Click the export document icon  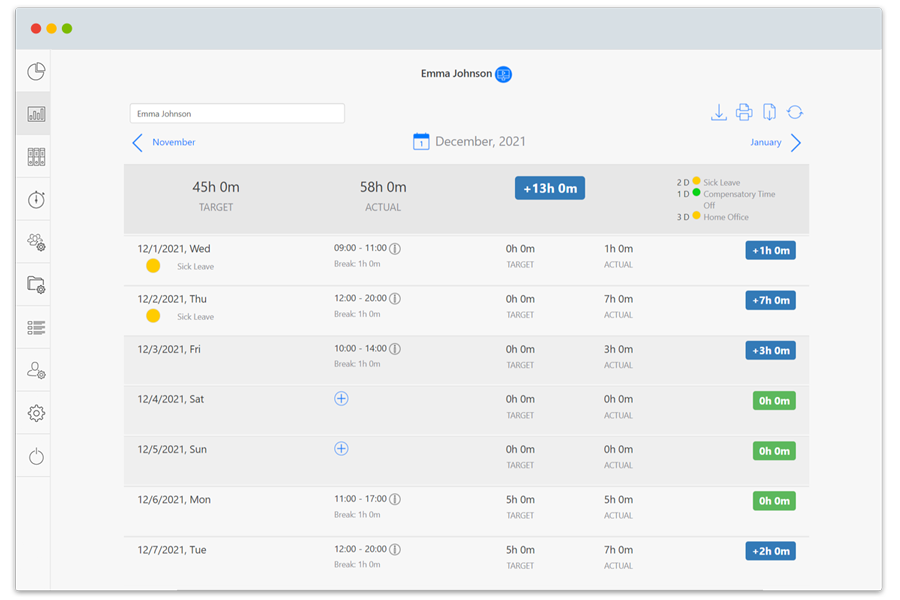pos(769,113)
